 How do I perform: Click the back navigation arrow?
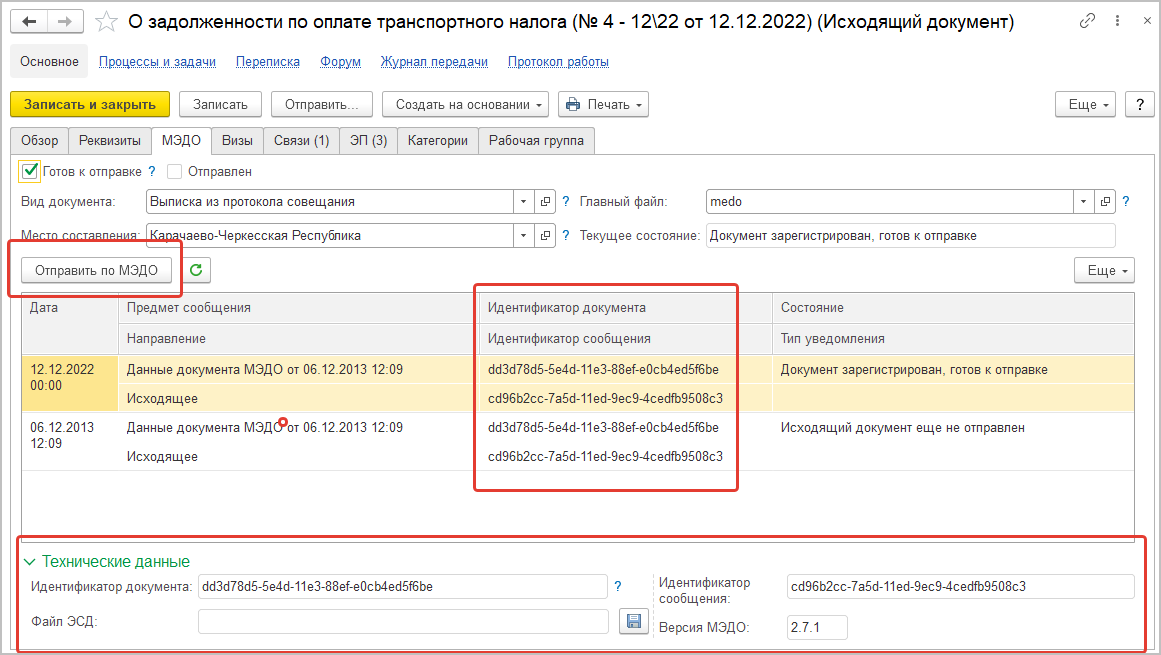[x=30, y=22]
